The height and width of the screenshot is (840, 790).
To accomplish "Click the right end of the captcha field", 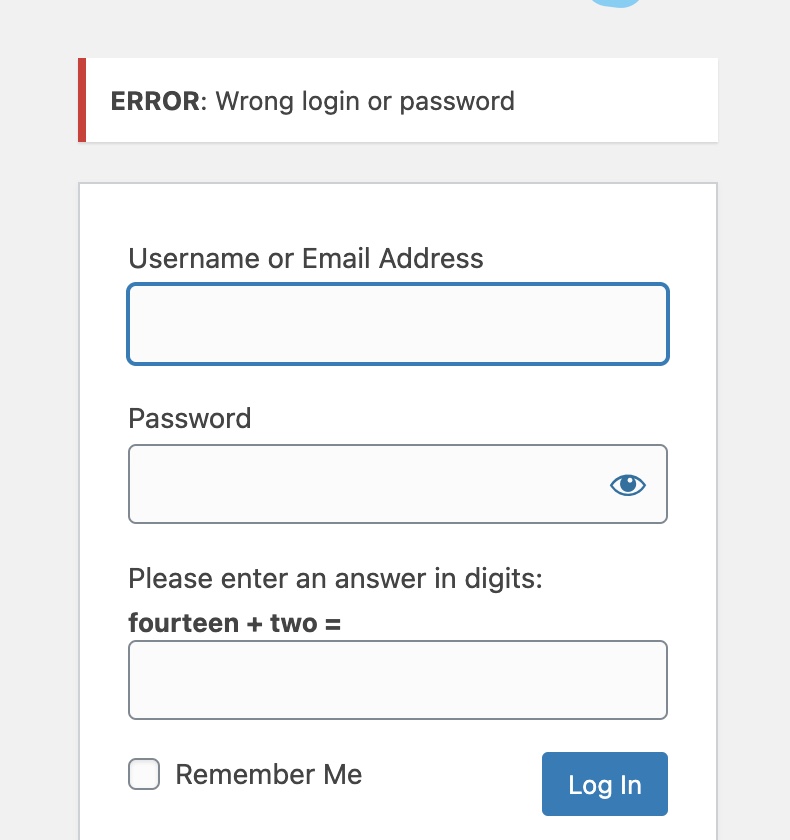I will click(645, 680).
